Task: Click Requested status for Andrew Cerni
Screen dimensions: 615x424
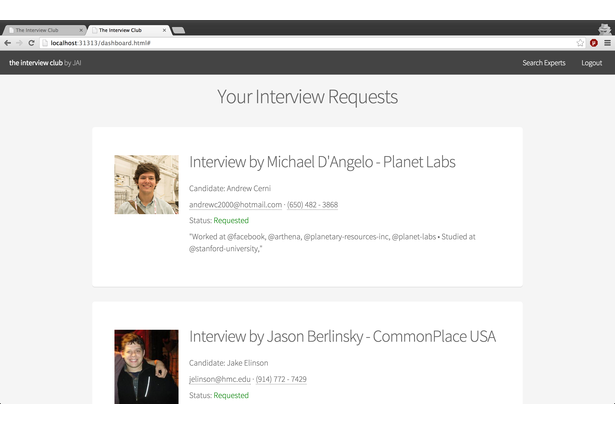Action: 231,220
